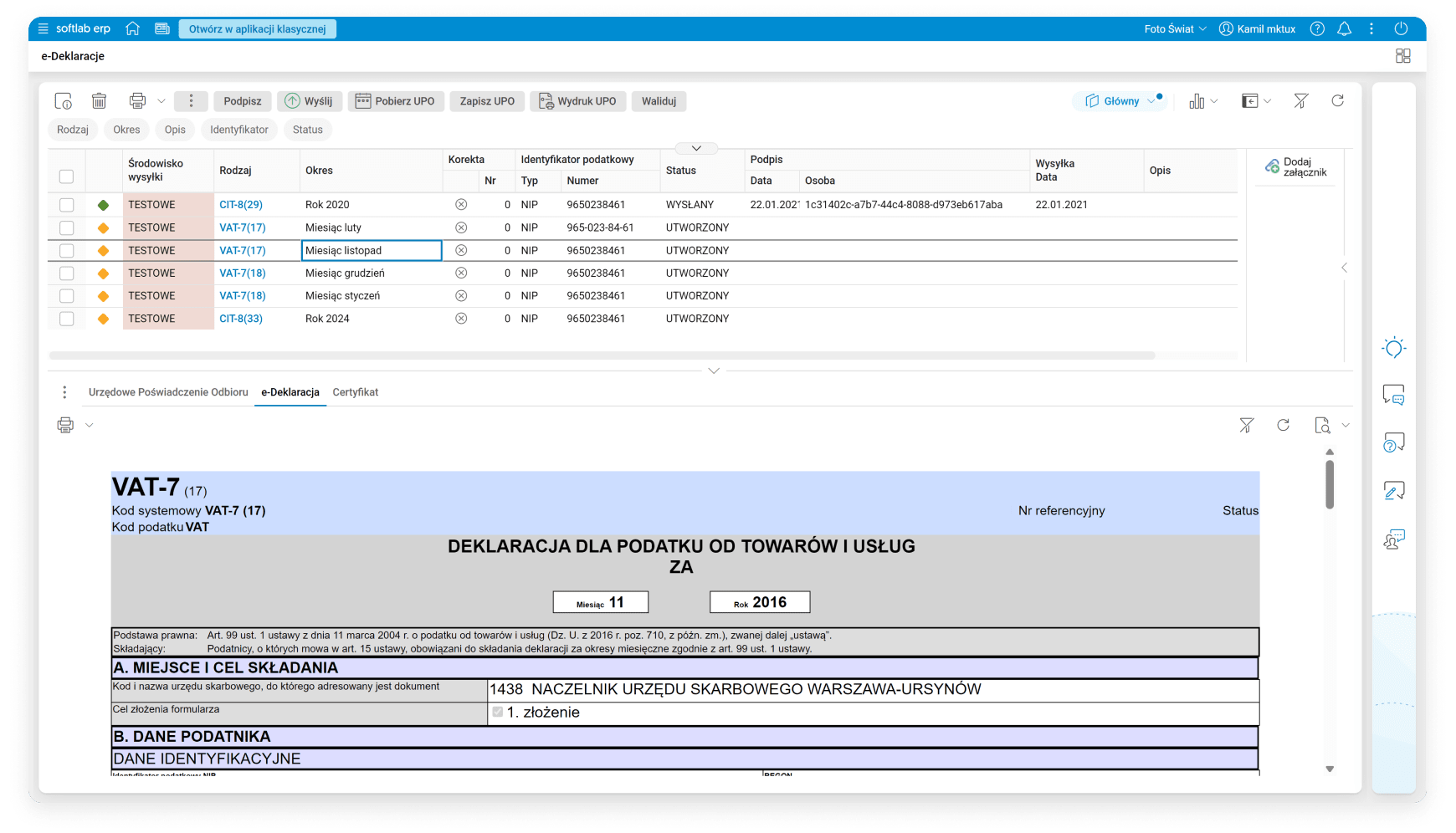The width and height of the screenshot is (1456, 833).
Task: Expand printer options arrow in toolbar
Action: pyautogui.click(x=161, y=101)
